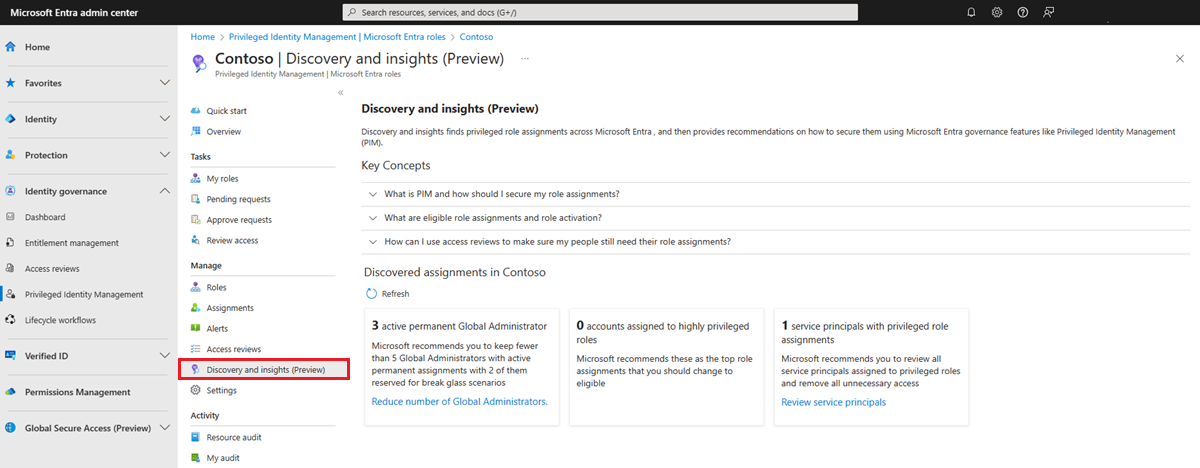Click the search resources input field
Screen dimensions: 1200x468
[x=600, y=12]
